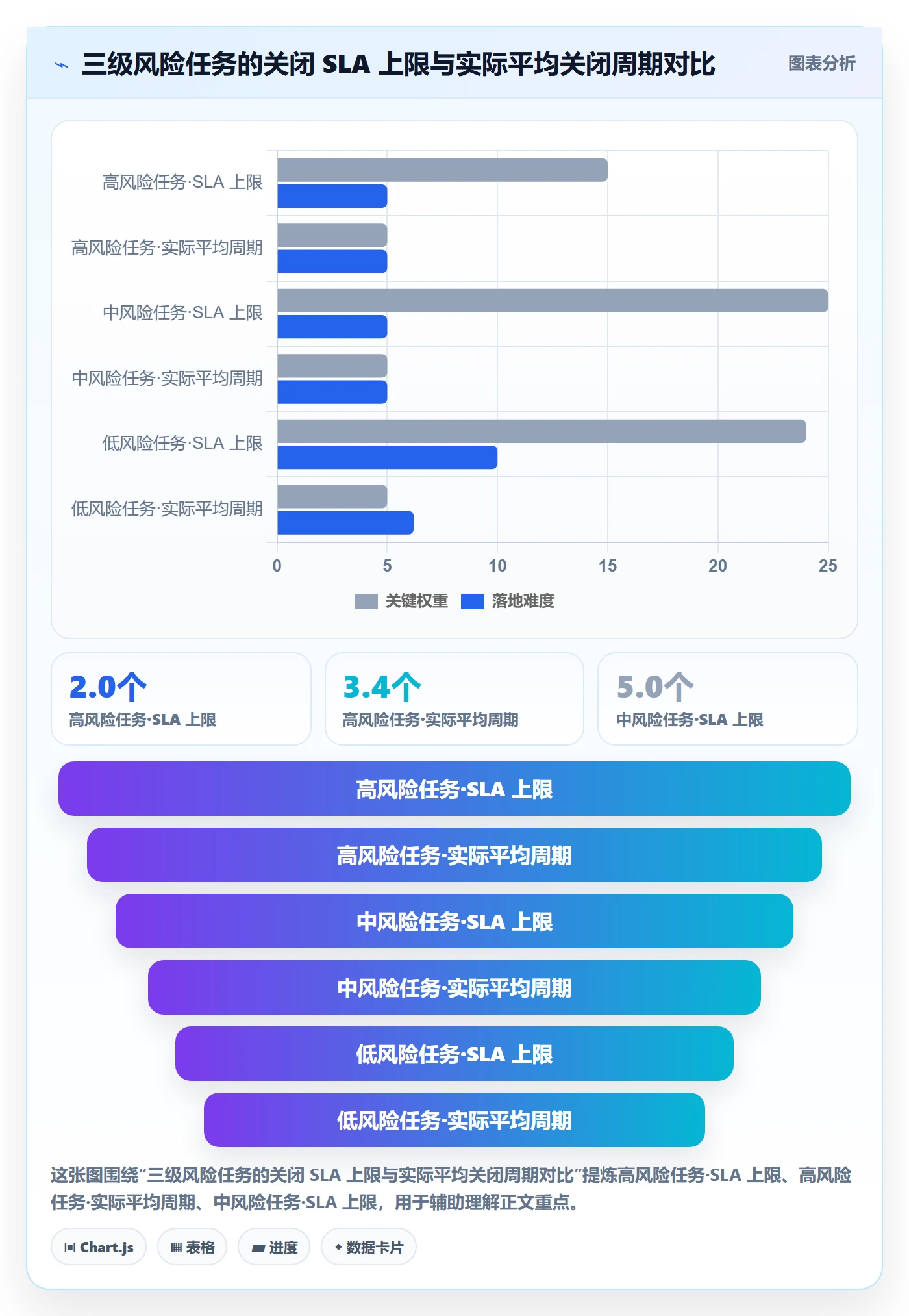Click the gray 关键权重 bar for 高风险任务·SLA 上限
Screen dimensions: 909x1316
click(442, 170)
